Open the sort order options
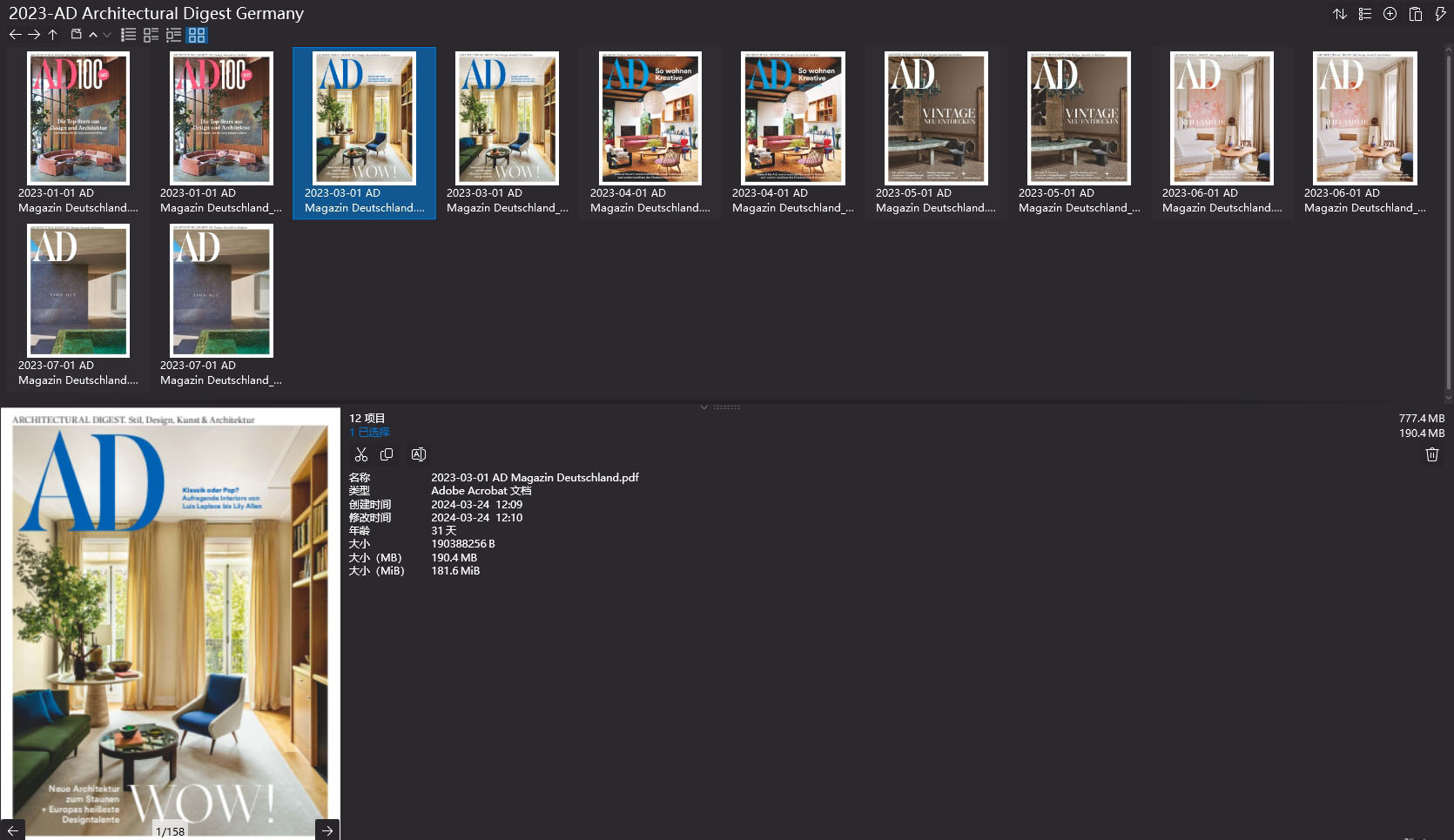This screenshot has width=1454, height=840. point(1340,14)
